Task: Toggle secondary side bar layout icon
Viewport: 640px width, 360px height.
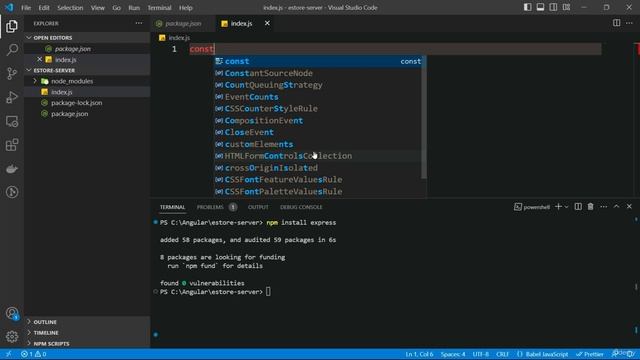Action: [x=553, y=7]
